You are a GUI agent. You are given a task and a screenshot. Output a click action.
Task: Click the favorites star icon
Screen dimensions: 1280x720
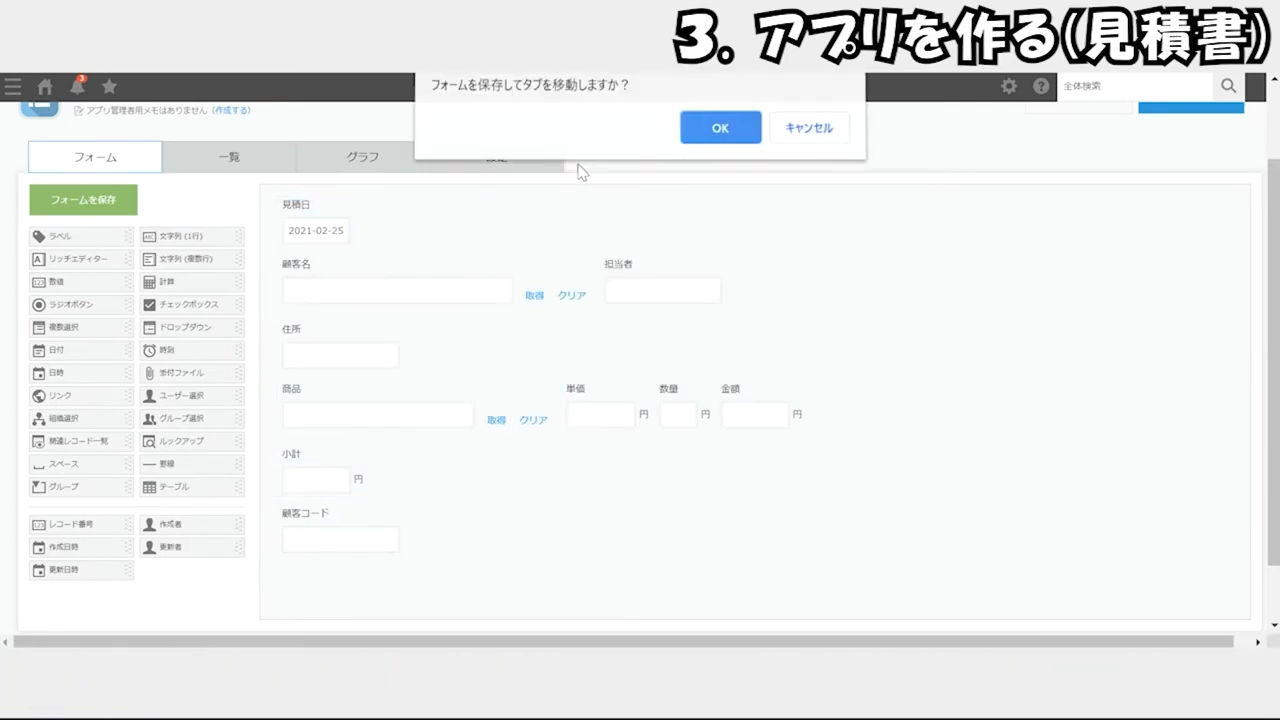(x=109, y=87)
